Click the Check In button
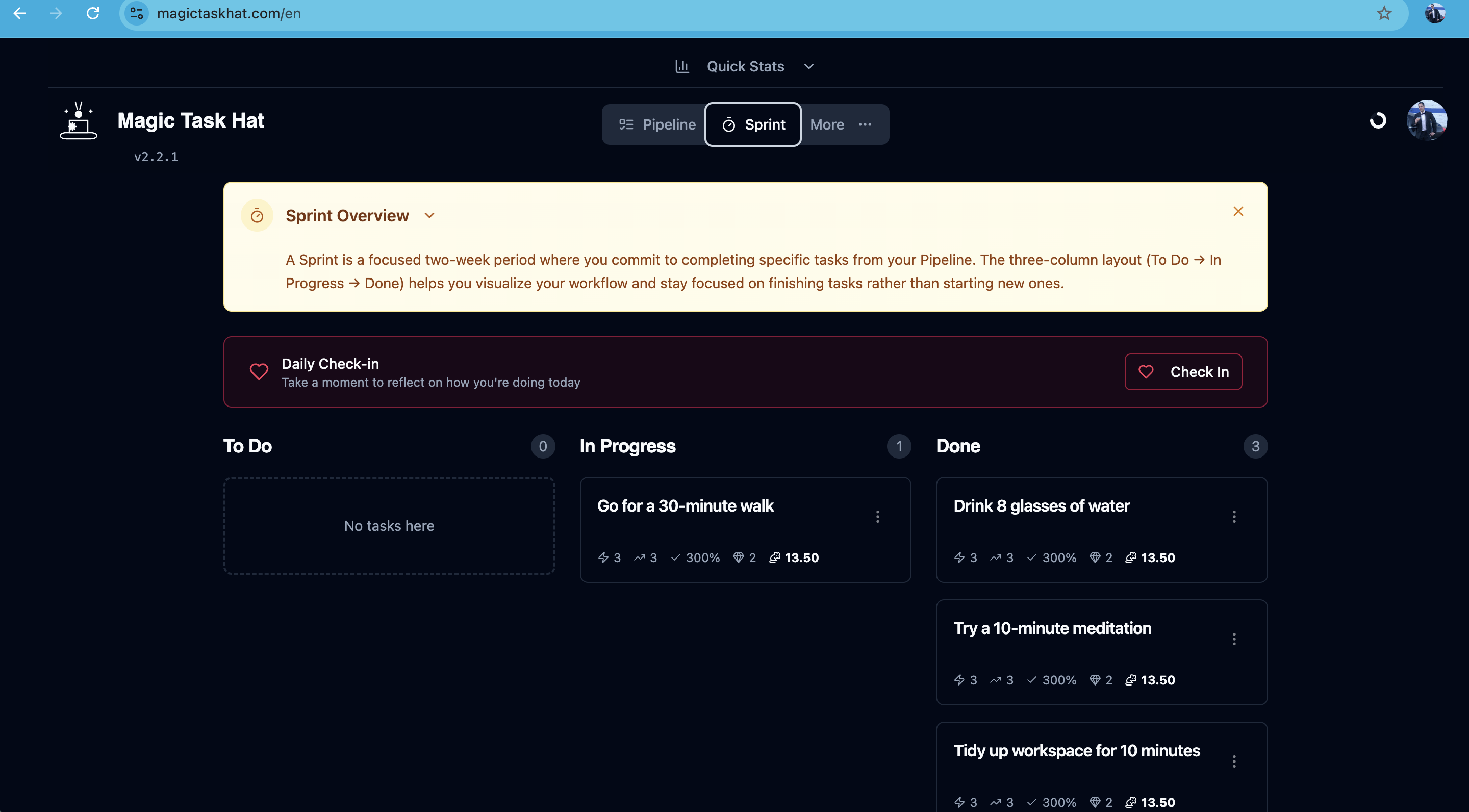Screen dimensions: 1469x812 (1183, 371)
